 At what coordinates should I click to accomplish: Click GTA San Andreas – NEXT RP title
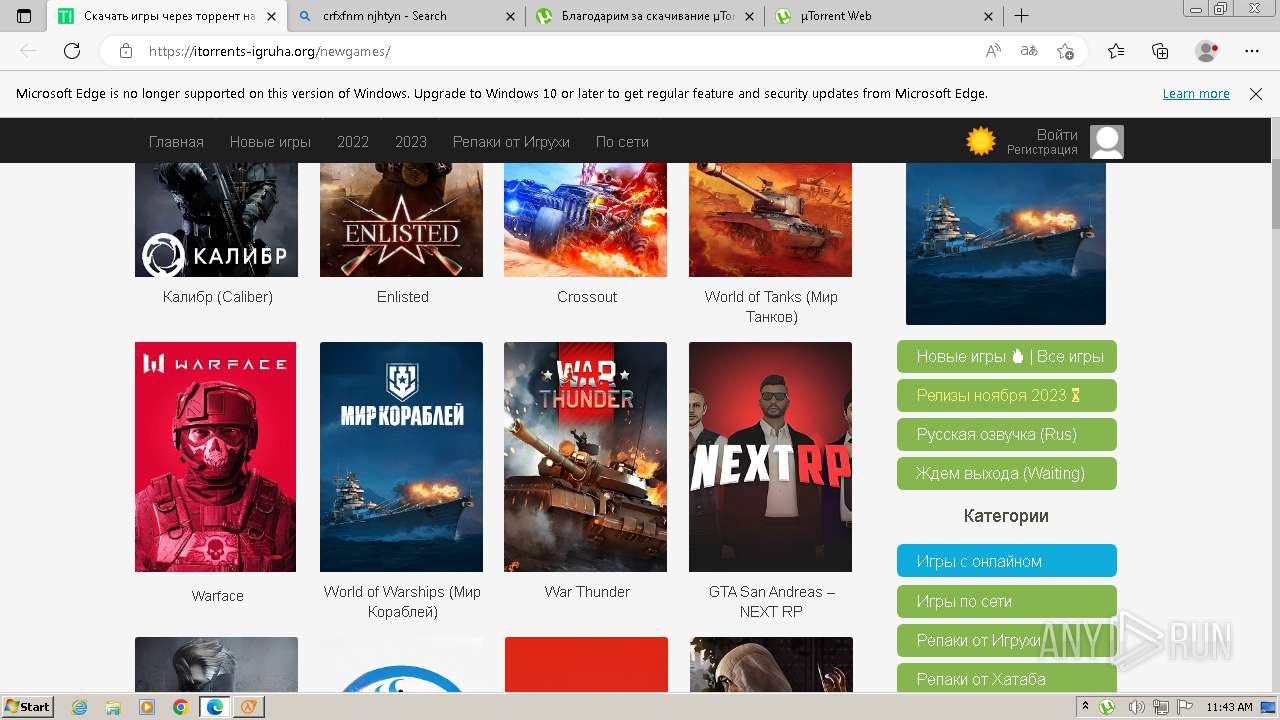click(772, 602)
